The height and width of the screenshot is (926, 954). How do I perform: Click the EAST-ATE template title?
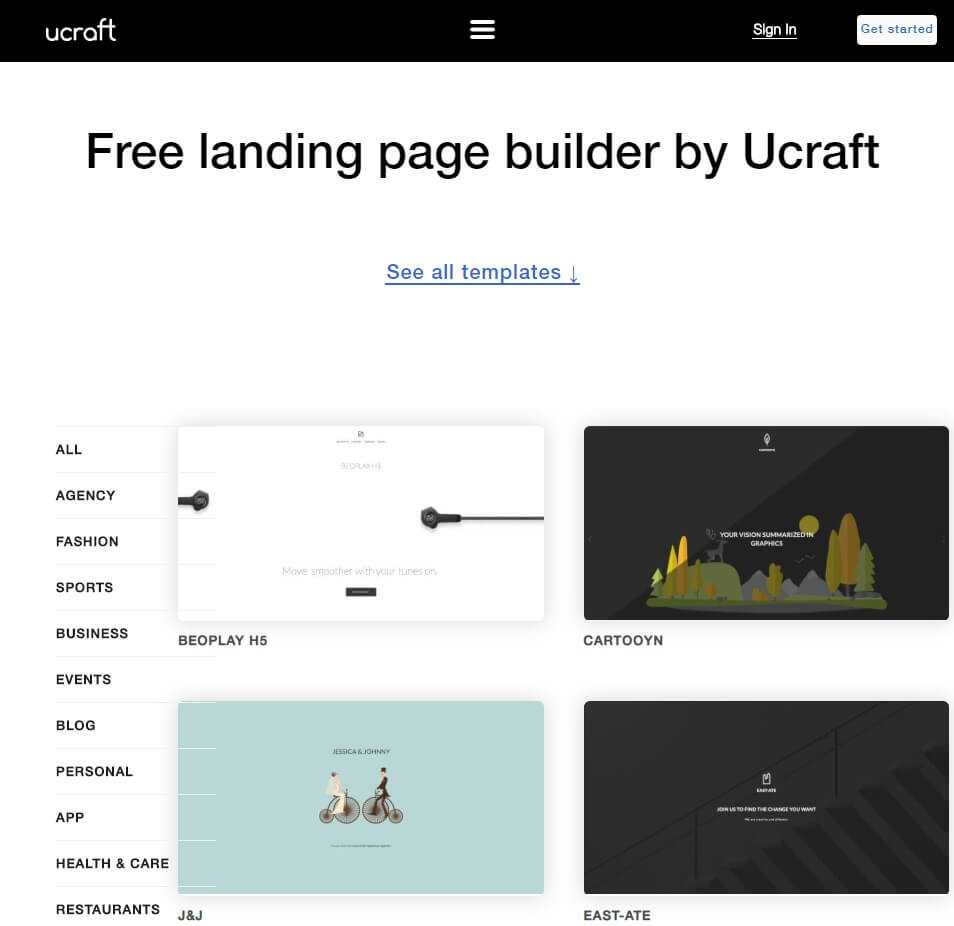coord(617,916)
